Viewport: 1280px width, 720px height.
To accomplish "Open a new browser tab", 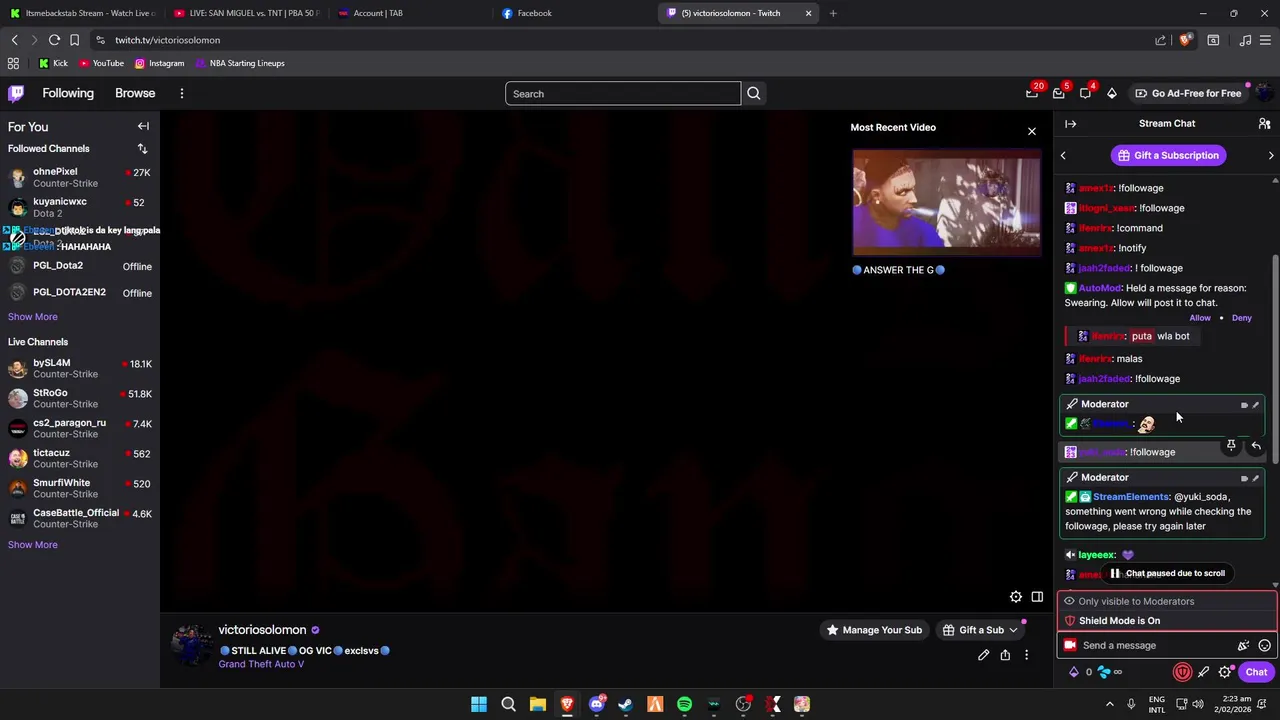I will [833, 13].
